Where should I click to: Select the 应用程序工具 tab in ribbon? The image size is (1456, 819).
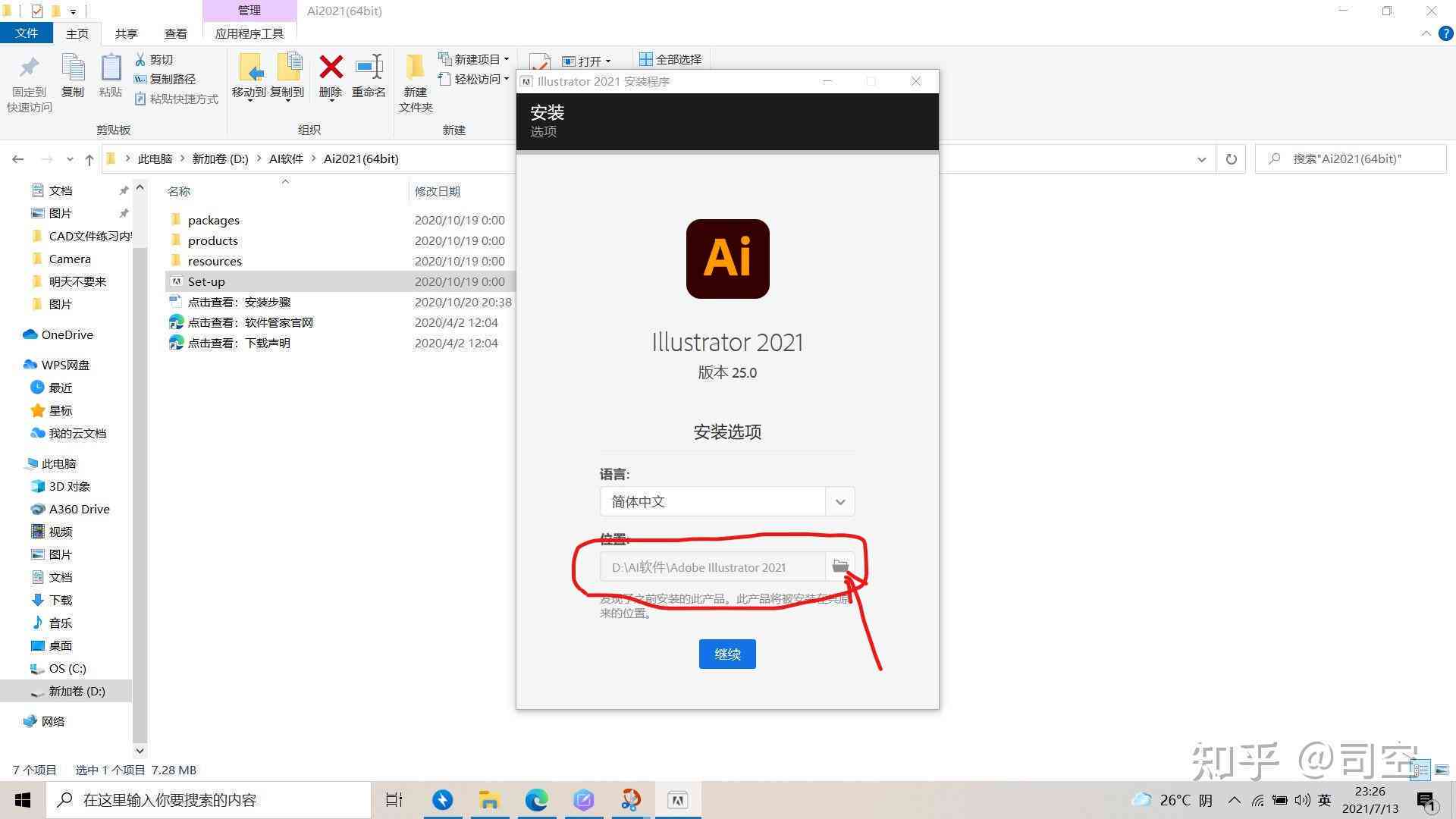click(x=248, y=33)
